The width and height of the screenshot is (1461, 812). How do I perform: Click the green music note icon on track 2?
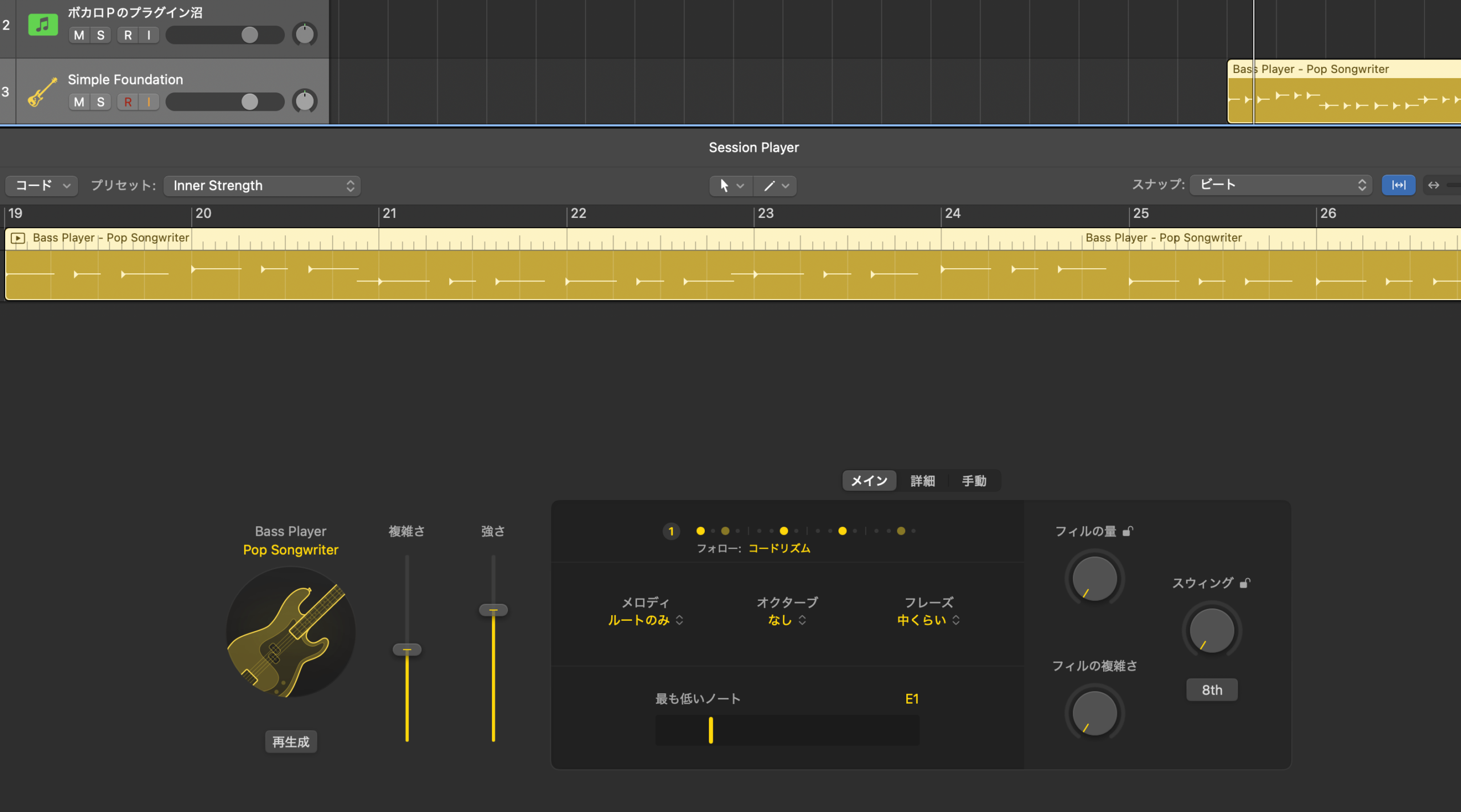pos(43,25)
